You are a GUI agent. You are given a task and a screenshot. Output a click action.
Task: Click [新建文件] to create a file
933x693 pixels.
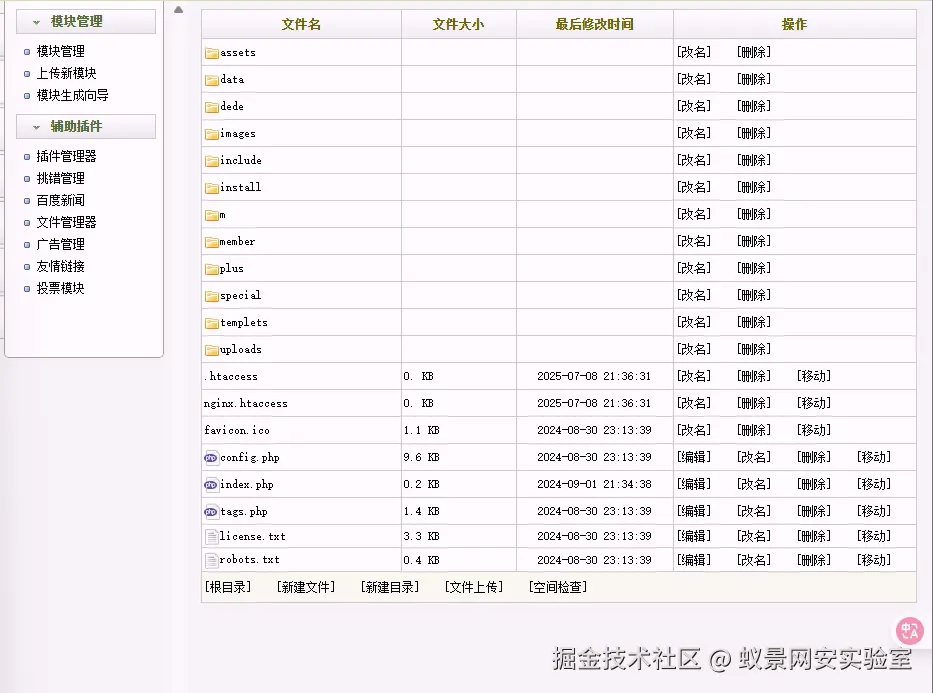click(306, 587)
